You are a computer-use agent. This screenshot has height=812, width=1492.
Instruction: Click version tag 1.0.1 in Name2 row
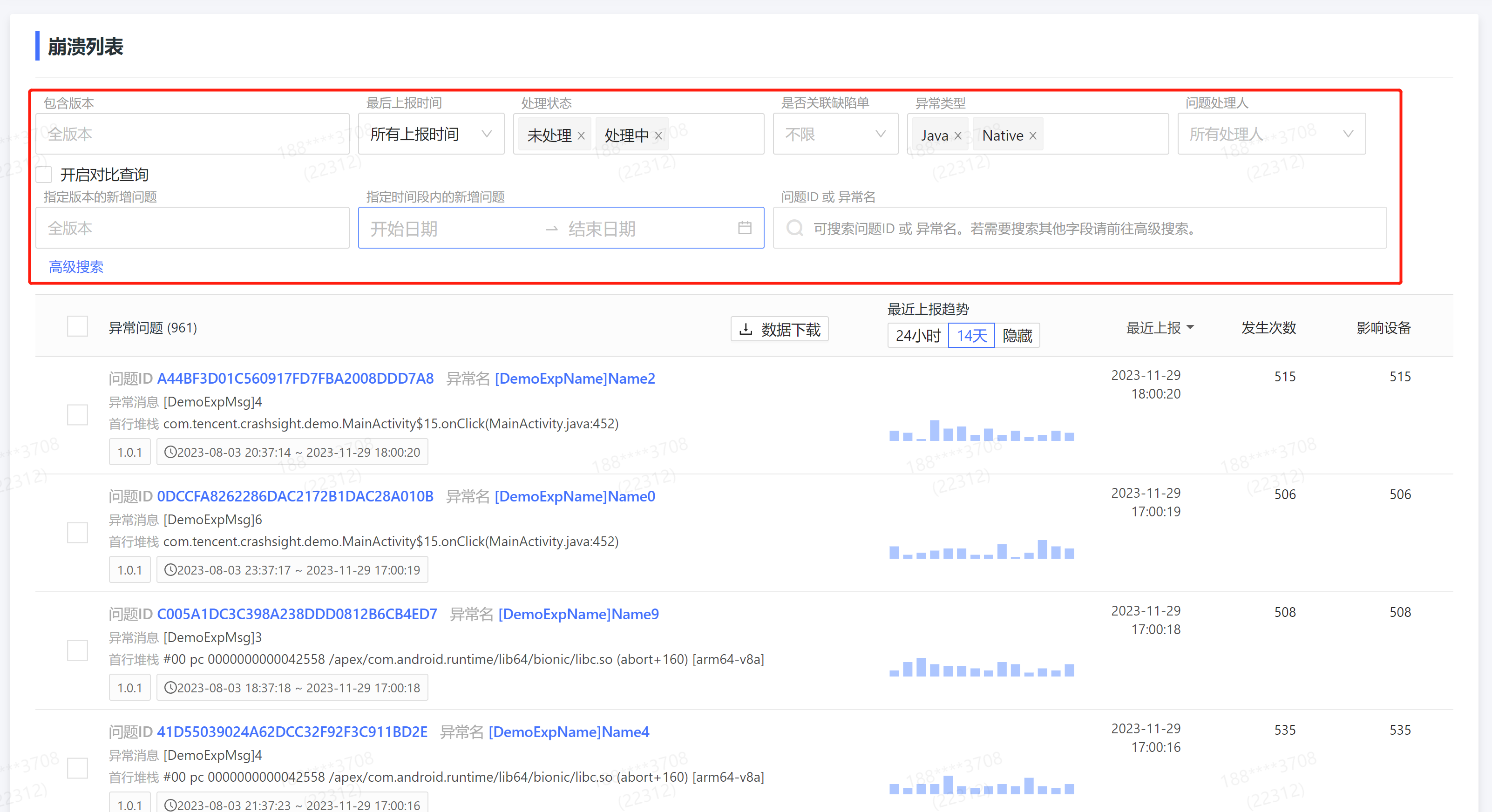130,452
